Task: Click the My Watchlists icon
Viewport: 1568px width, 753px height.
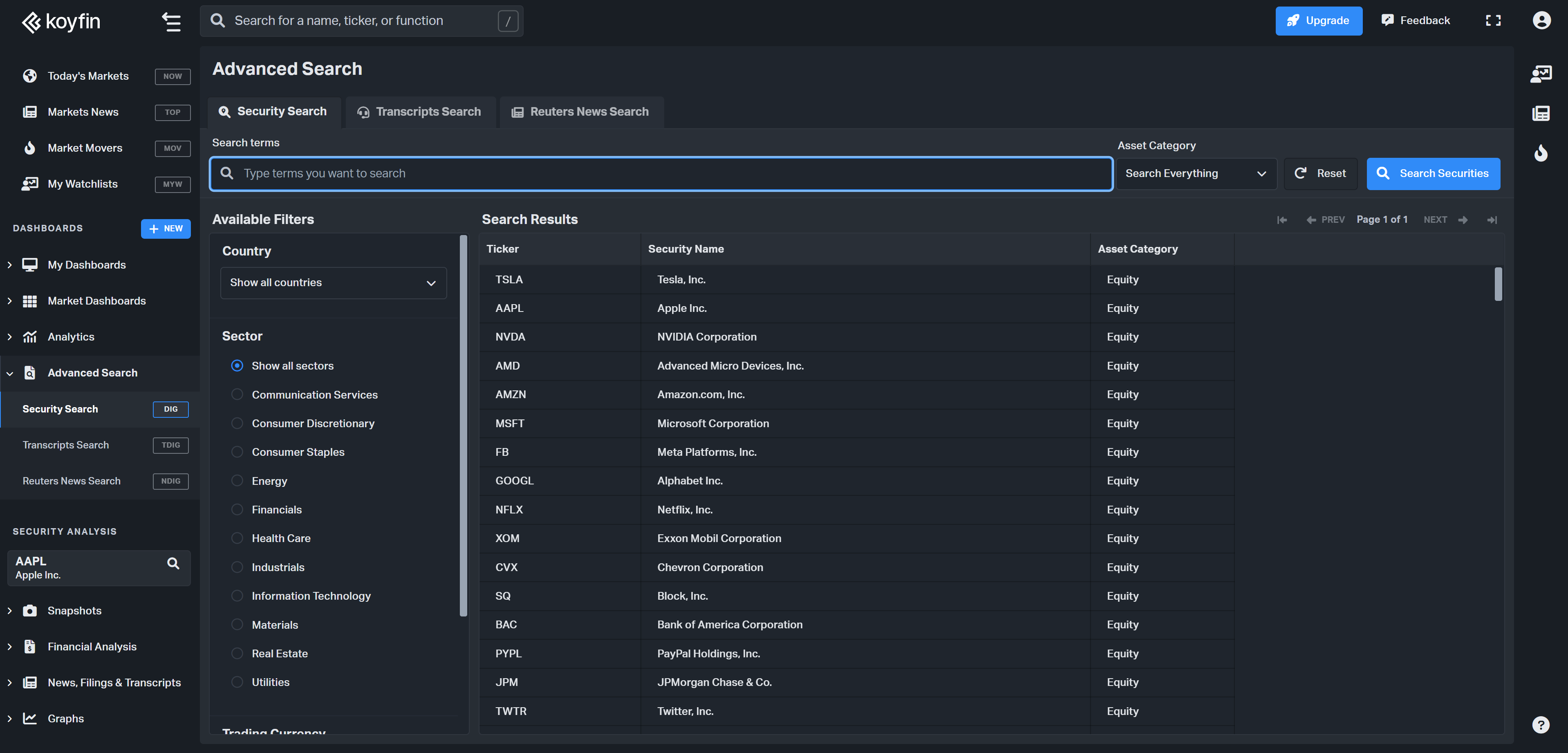Action: pos(29,184)
